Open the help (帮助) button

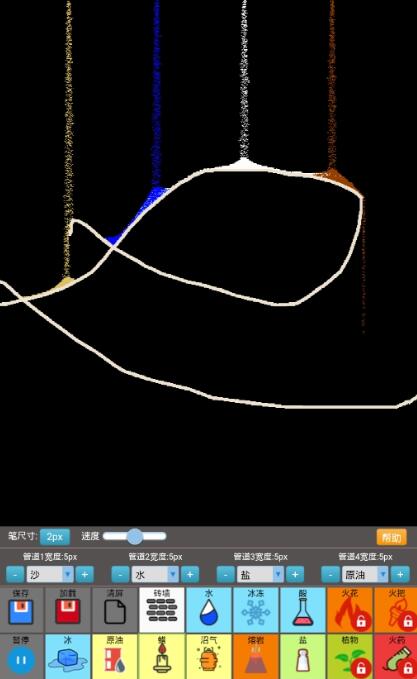point(391,537)
